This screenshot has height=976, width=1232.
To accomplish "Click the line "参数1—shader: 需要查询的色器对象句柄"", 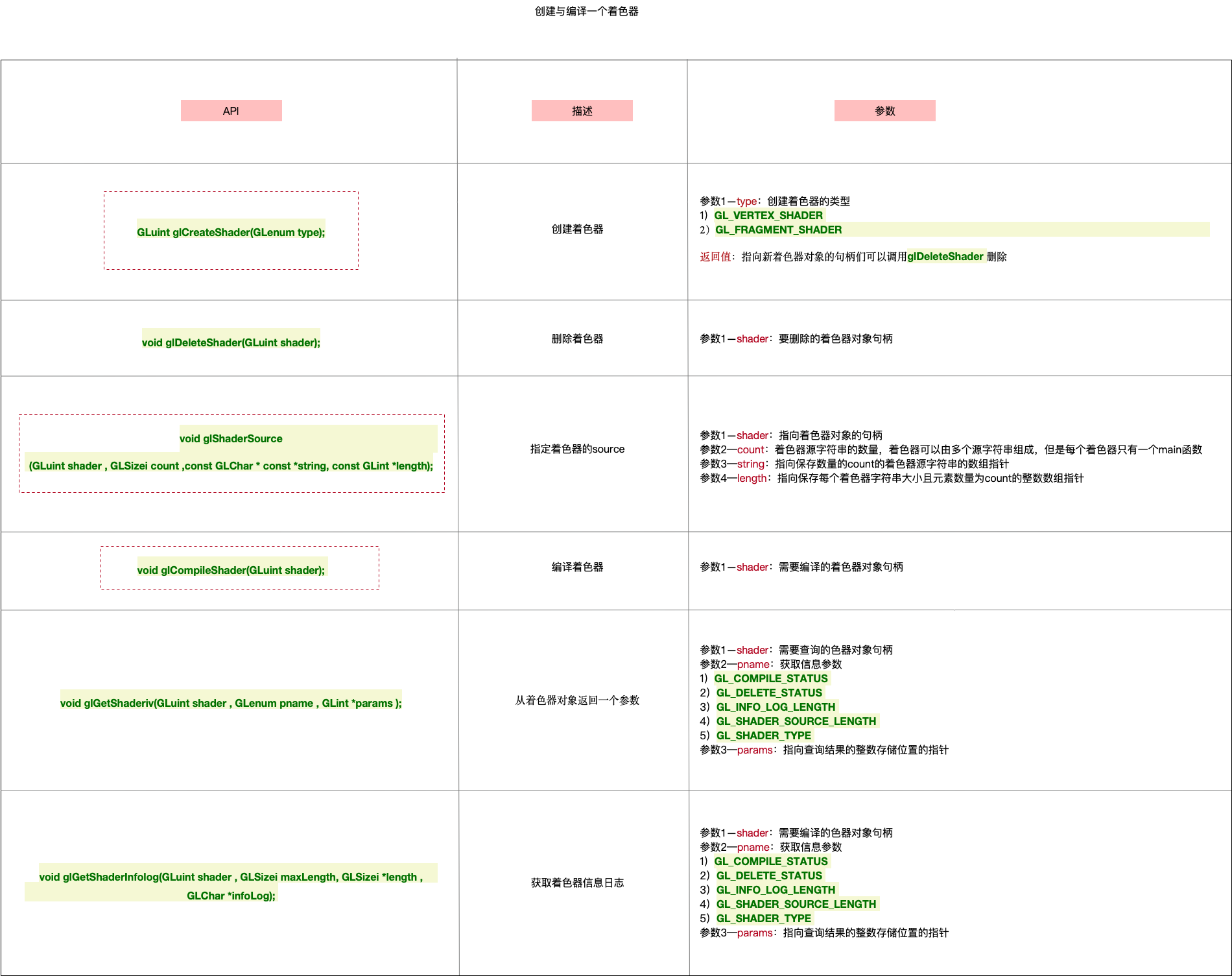I will coord(796,650).
